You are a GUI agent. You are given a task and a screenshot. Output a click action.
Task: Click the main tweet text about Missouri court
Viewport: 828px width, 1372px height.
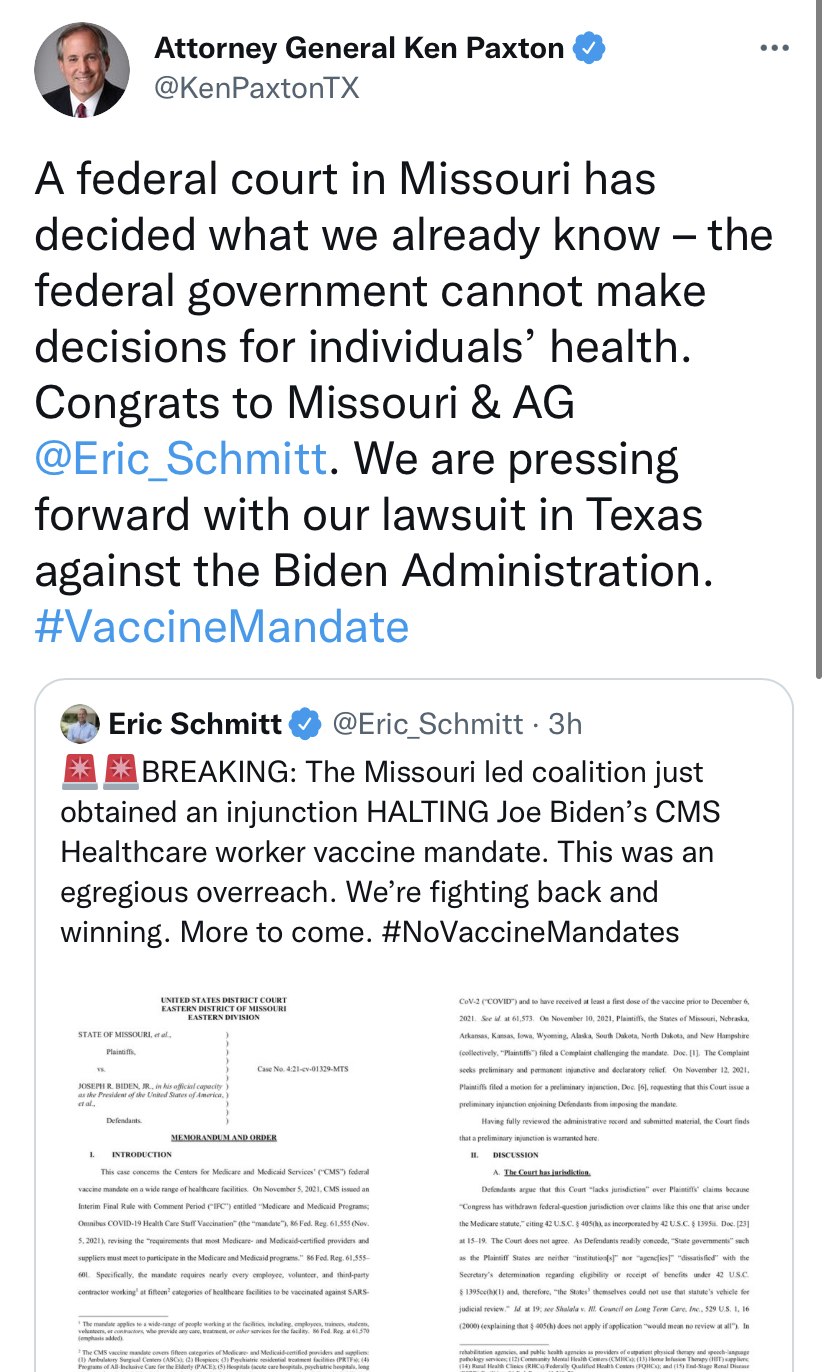pyautogui.click(x=404, y=403)
